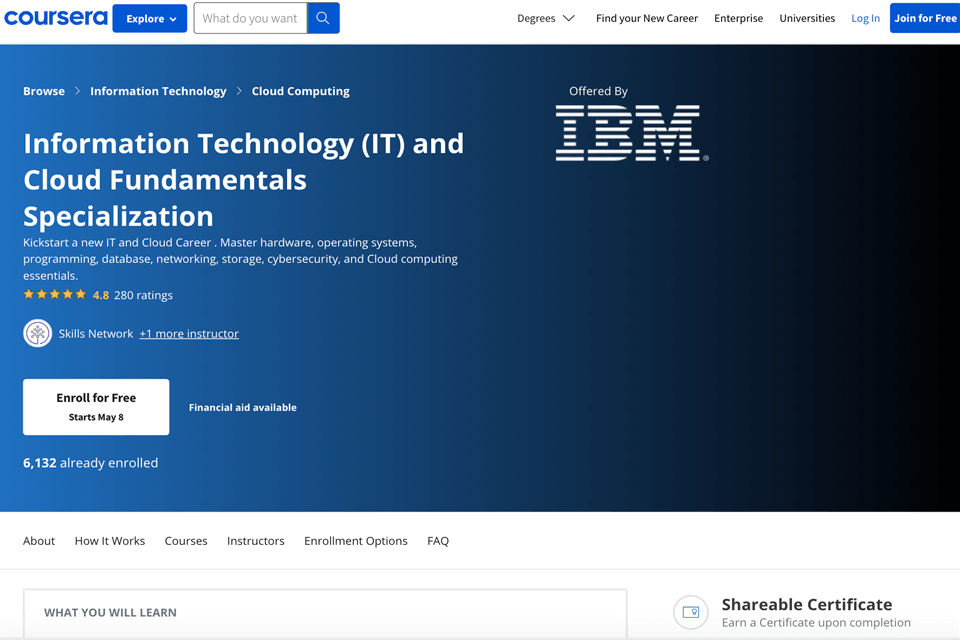Expand the Degrees menu

click(x=546, y=18)
